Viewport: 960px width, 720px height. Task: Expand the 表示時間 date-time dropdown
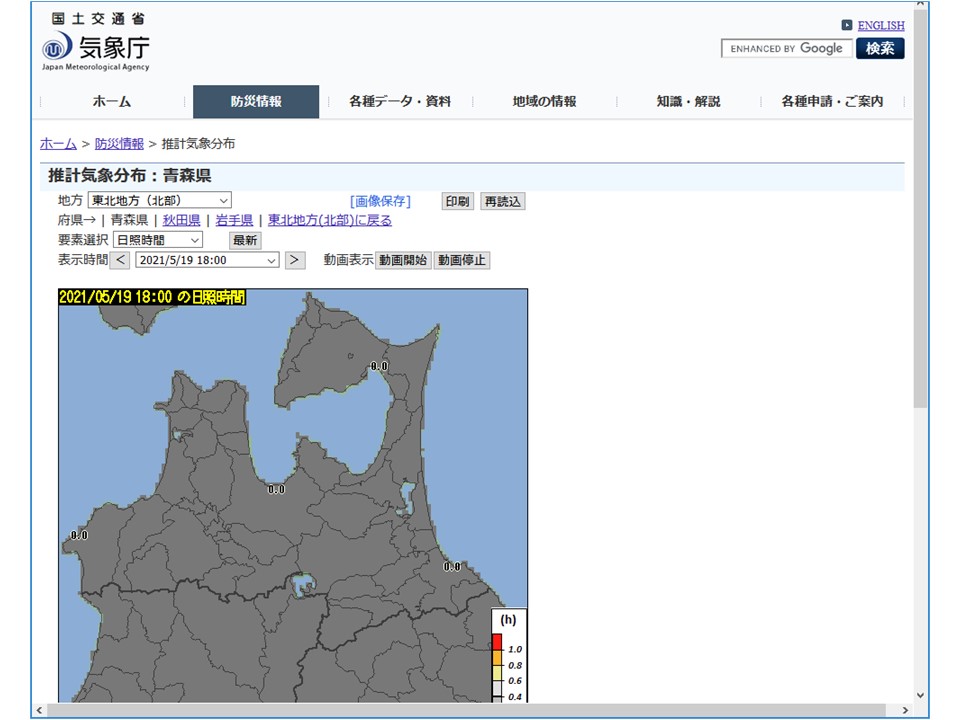(207, 260)
